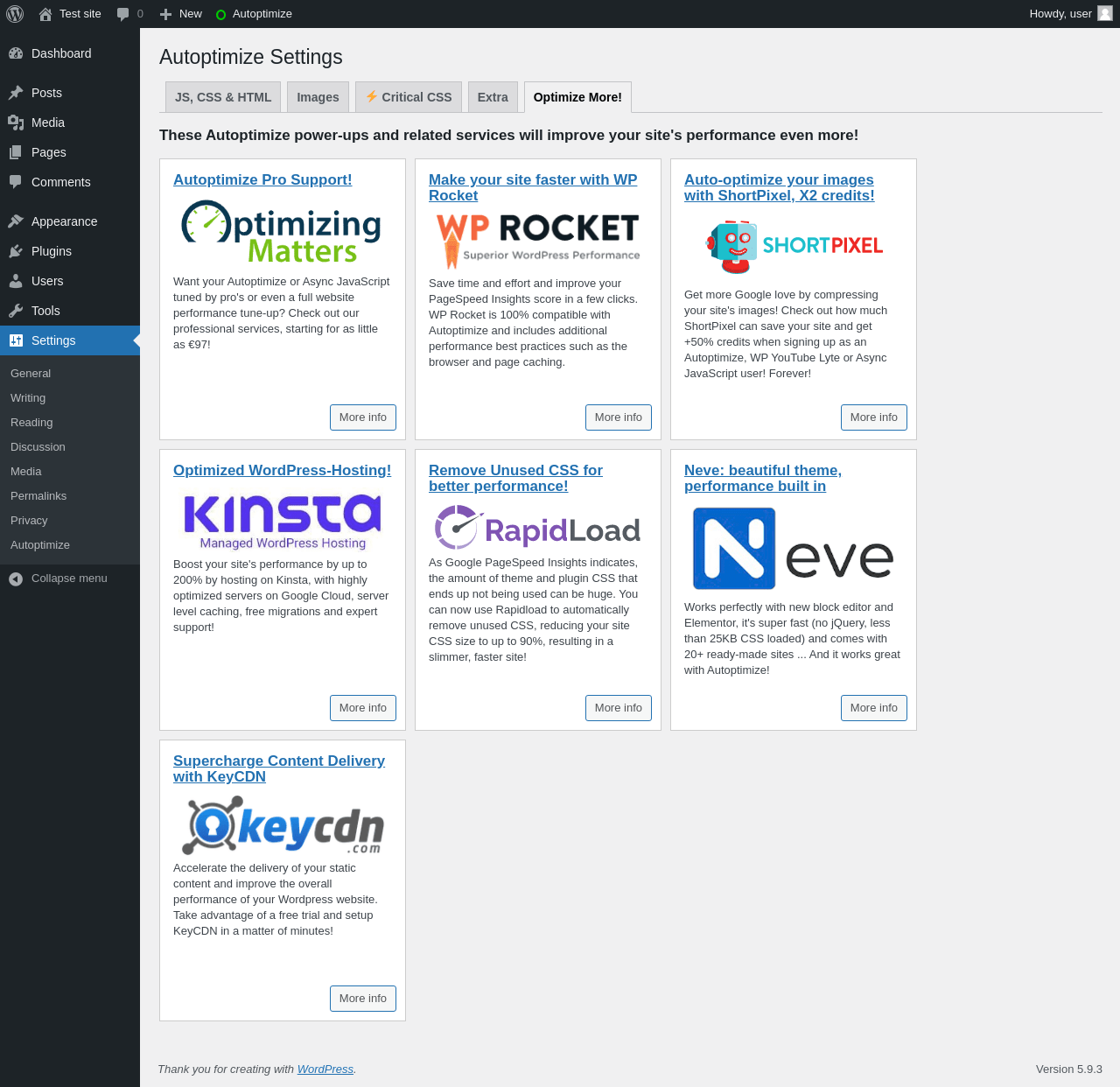Open the Critical CSS tab
Image resolution: width=1120 pixels, height=1087 pixels.
tap(409, 97)
